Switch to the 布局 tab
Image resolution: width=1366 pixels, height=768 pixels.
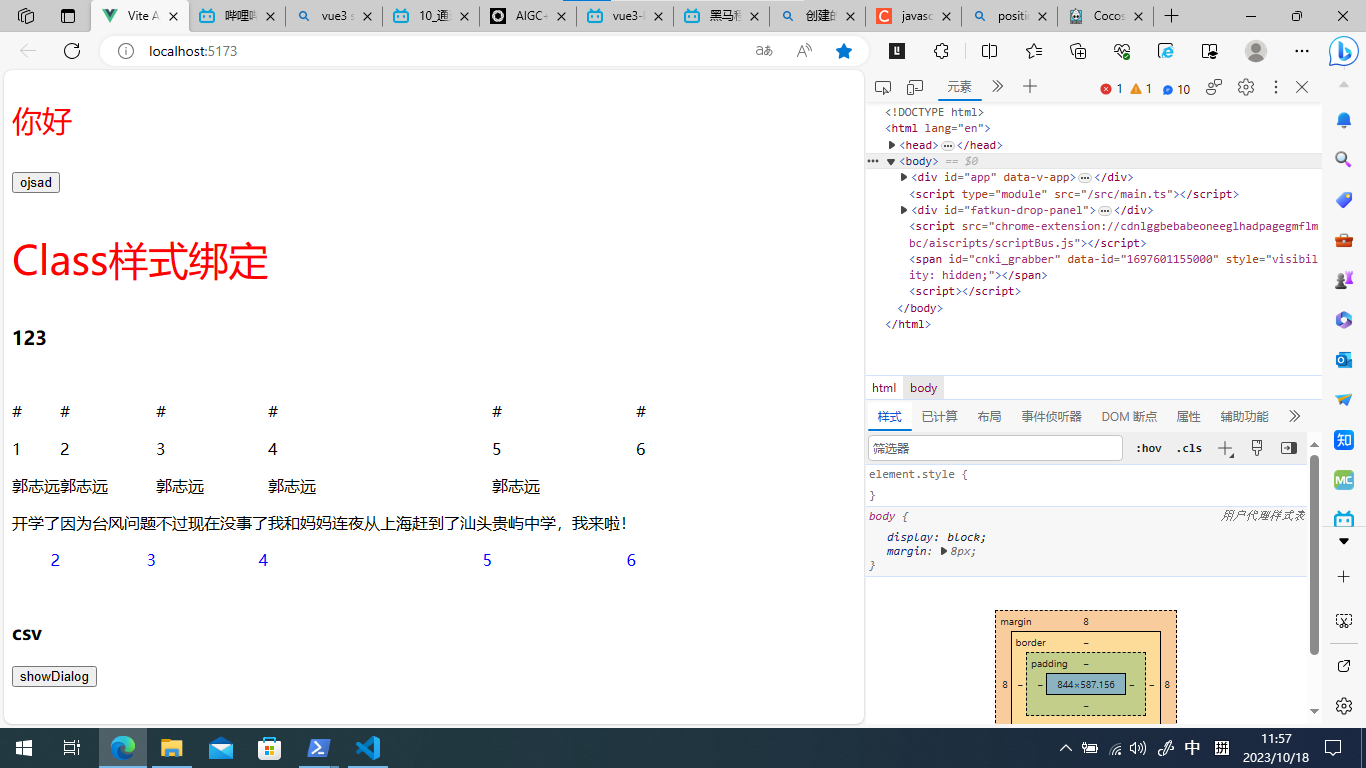(x=989, y=417)
